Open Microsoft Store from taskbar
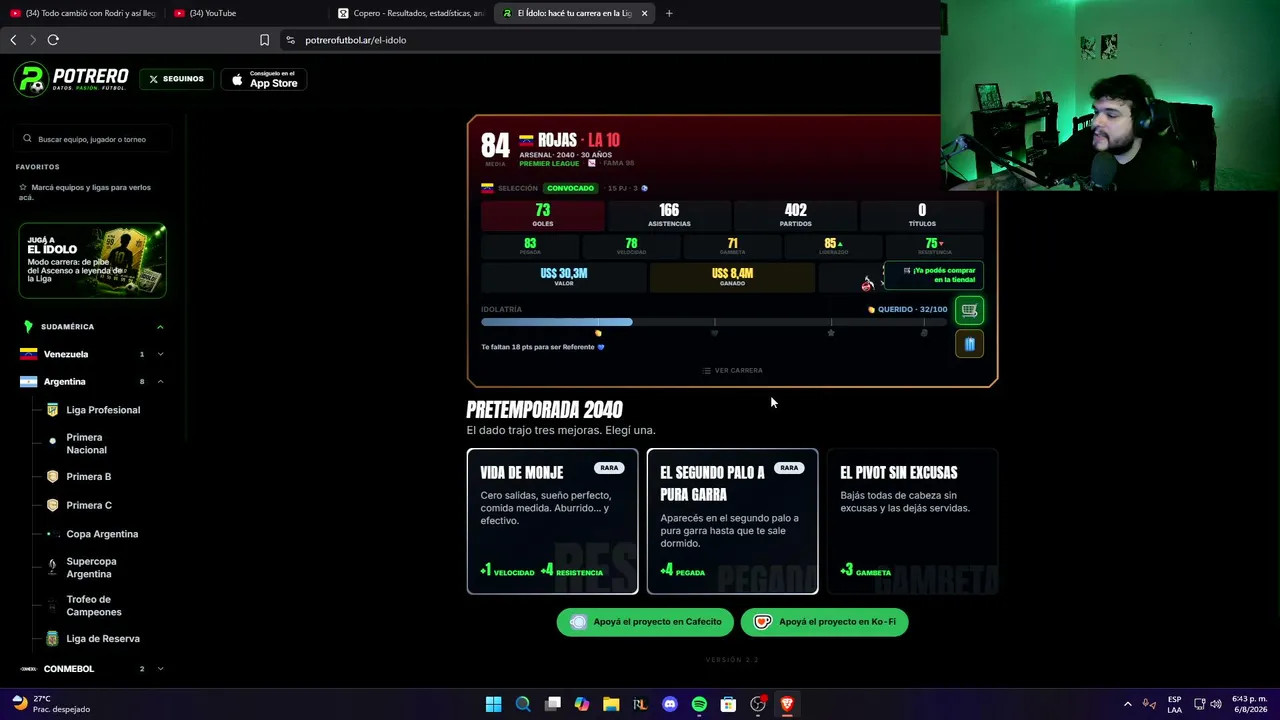This screenshot has width=1280, height=720. coord(728,704)
